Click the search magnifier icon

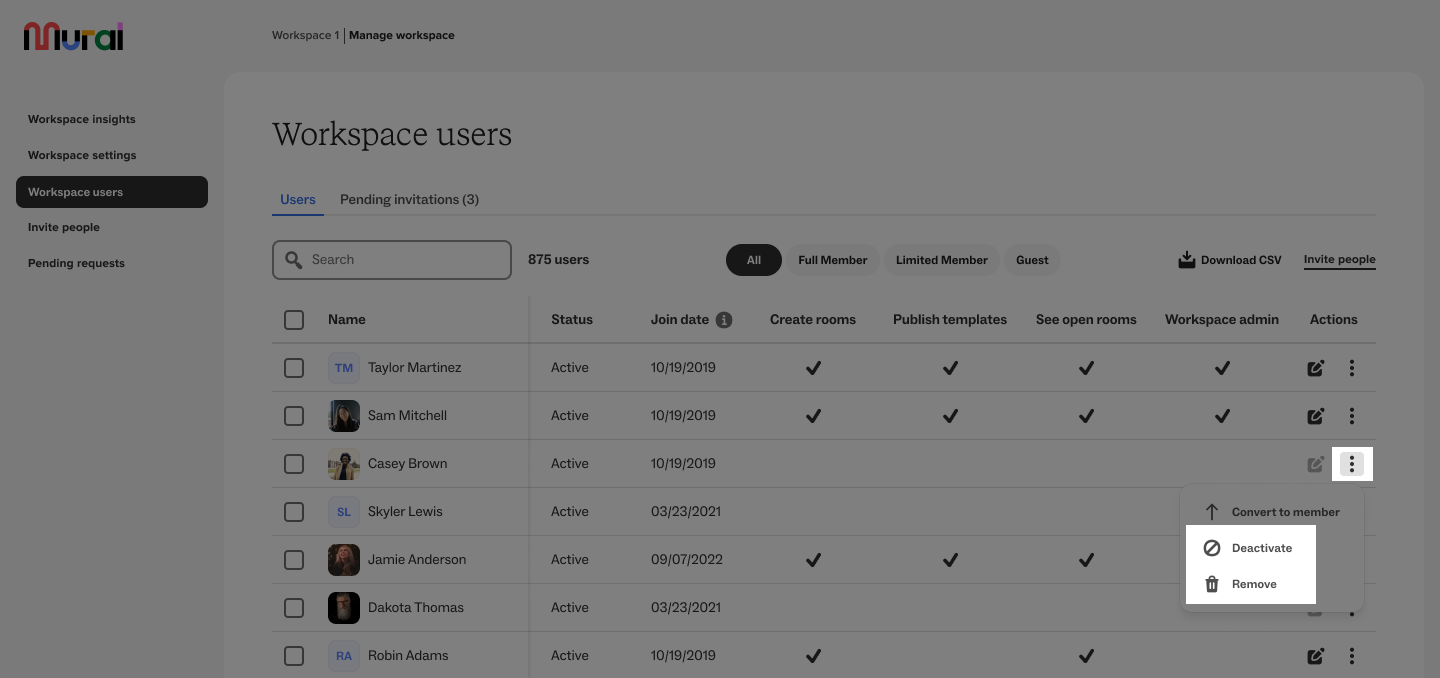tap(294, 259)
